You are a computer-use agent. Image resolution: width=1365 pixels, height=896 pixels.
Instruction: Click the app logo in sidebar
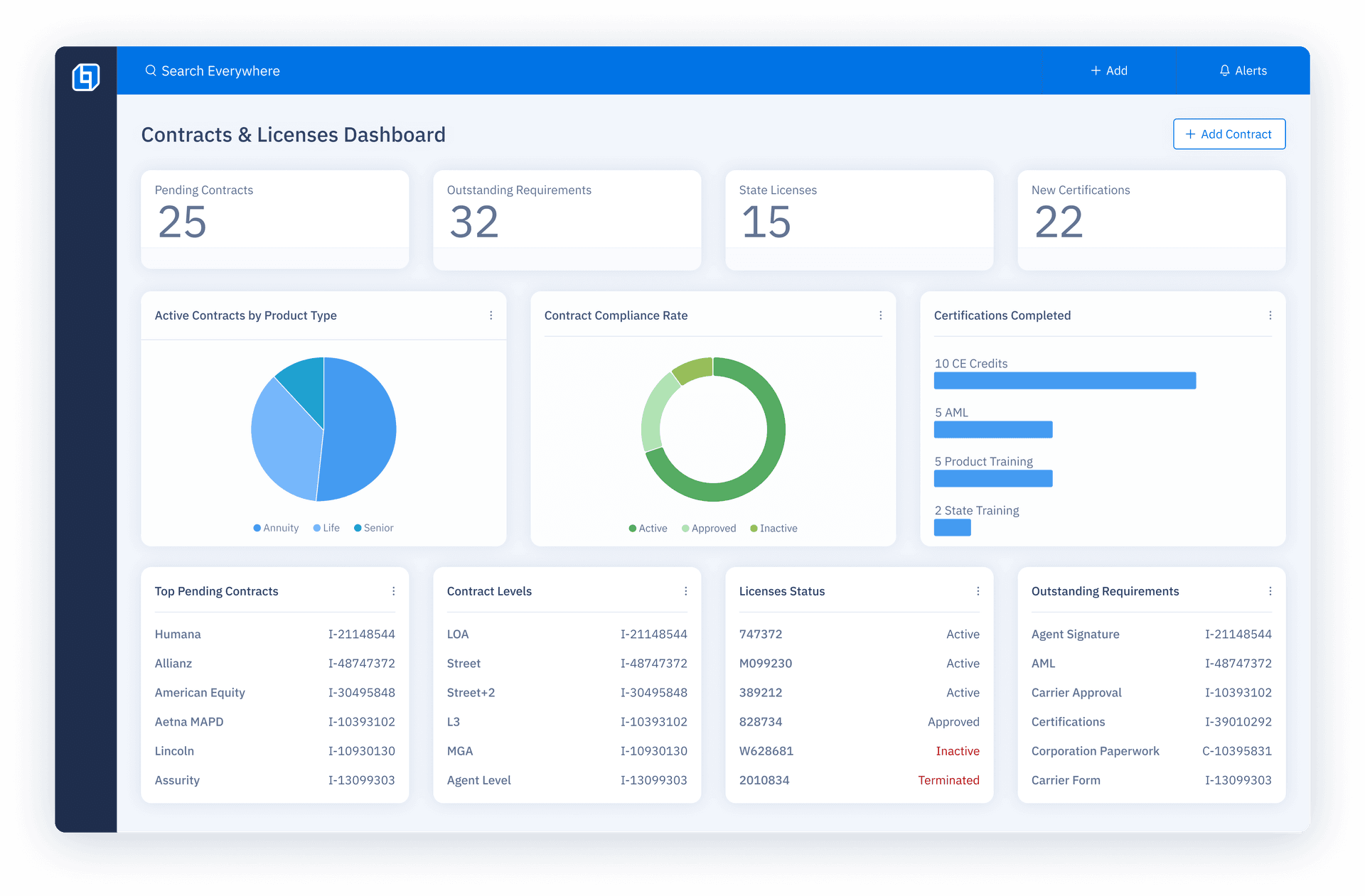point(85,77)
